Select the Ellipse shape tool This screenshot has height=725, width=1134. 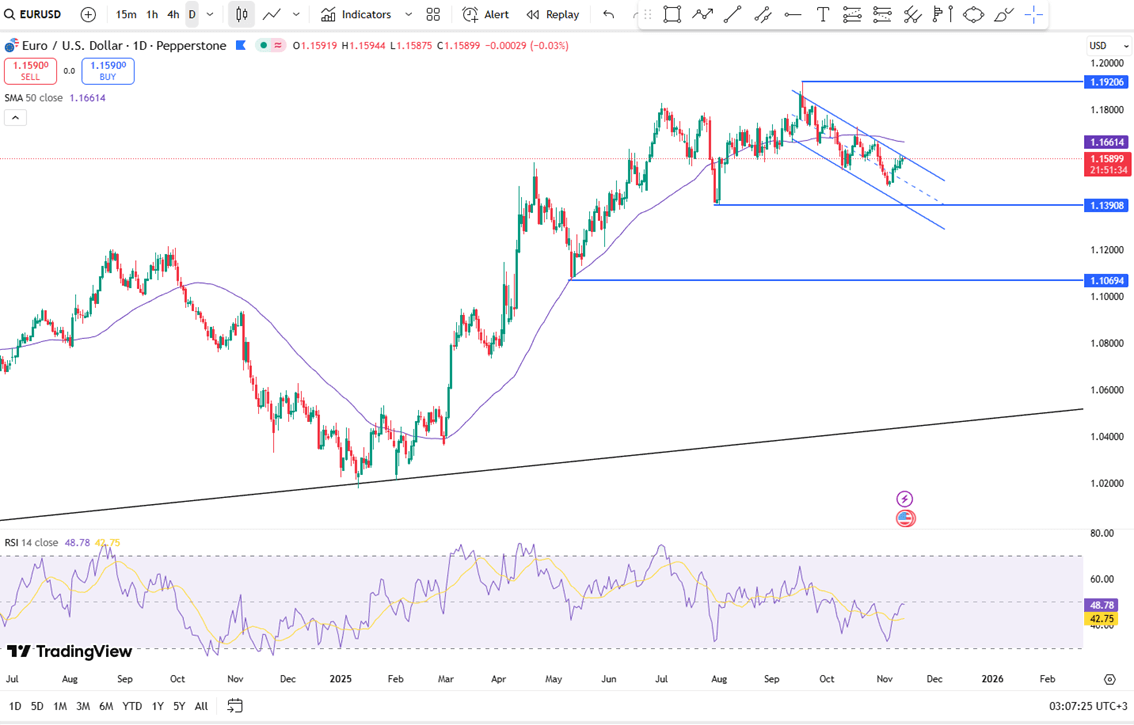[973, 15]
